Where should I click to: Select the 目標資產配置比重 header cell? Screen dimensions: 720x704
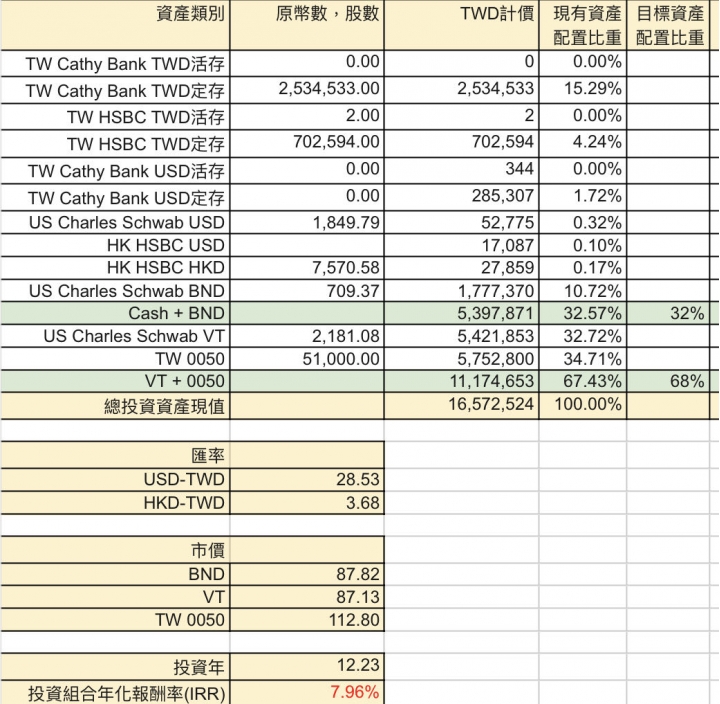coord(668,25)
